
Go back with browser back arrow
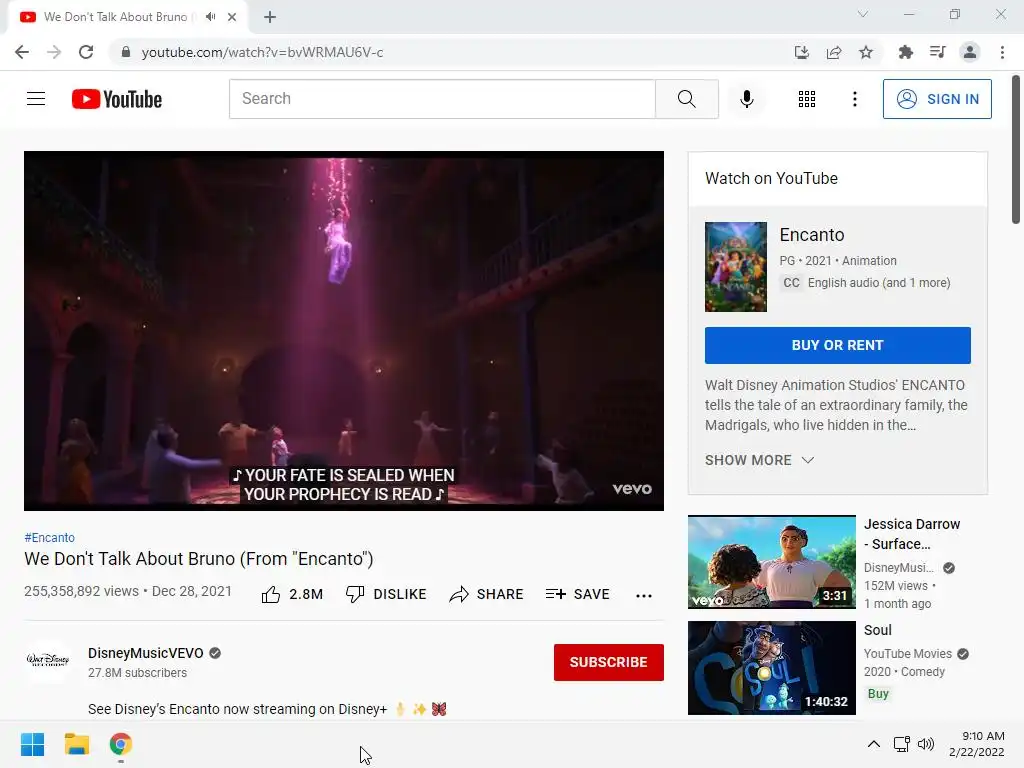point(22,52)
